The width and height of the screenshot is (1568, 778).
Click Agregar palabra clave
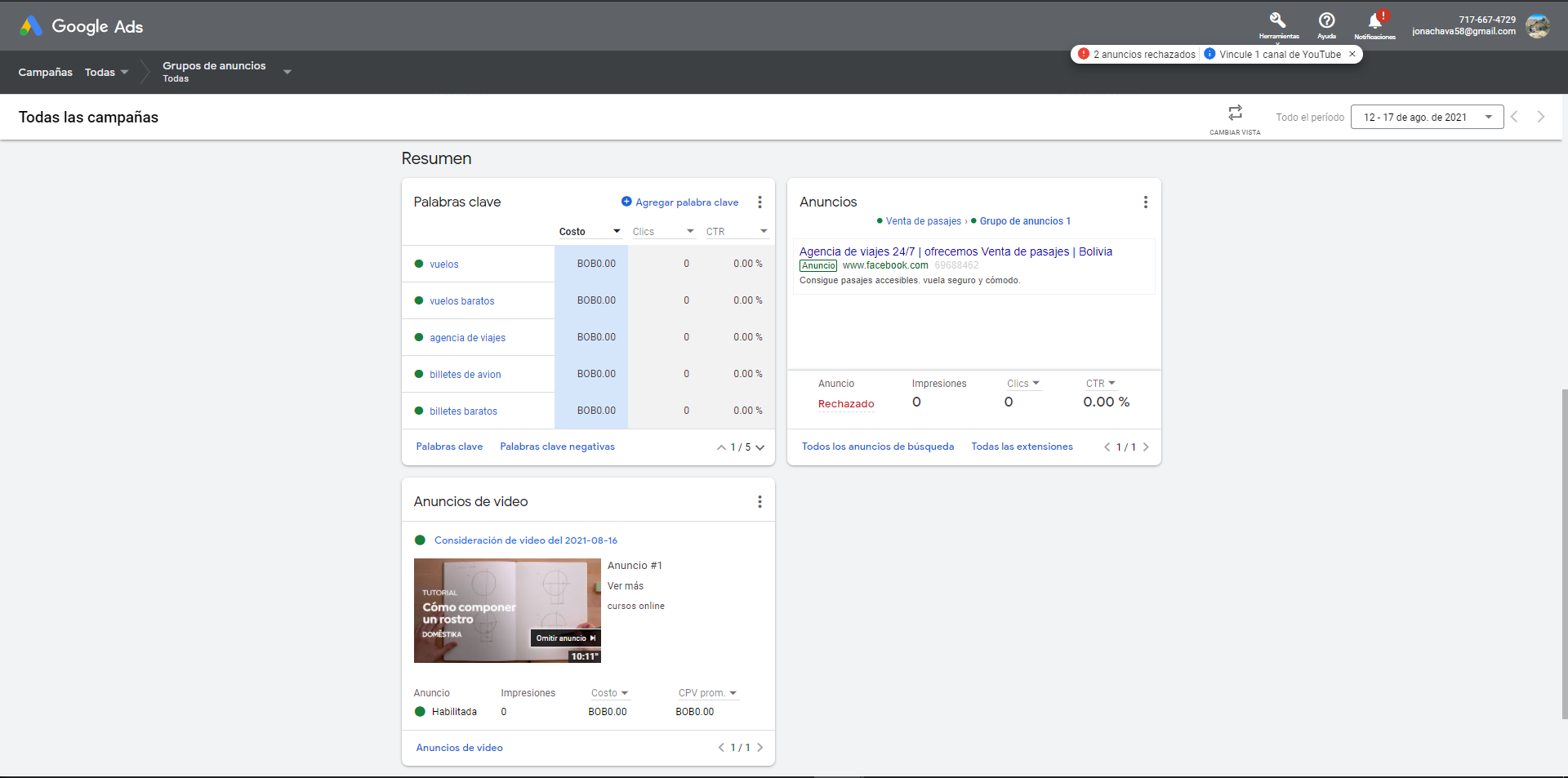(x=687, y=202)
